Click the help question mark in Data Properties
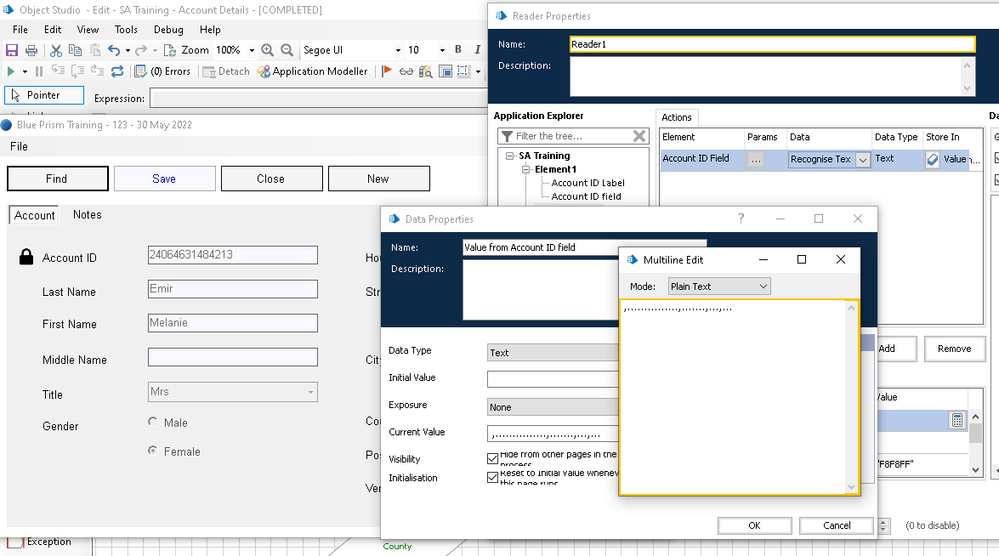 coord(741,218)
